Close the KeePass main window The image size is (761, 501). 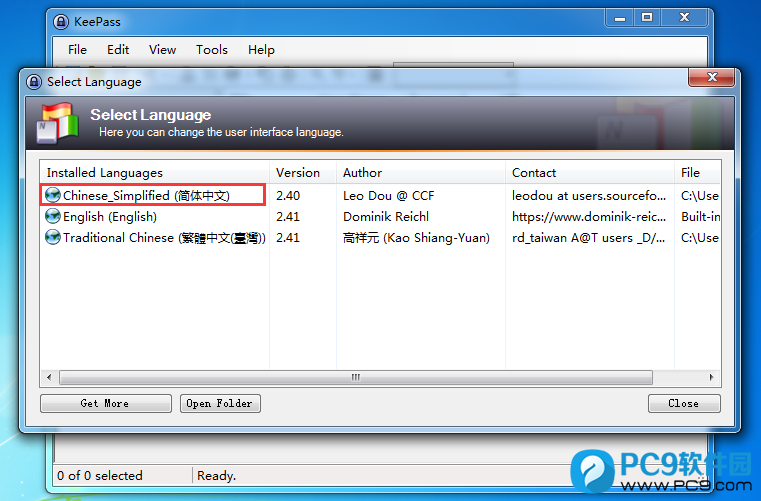point(684,18)
